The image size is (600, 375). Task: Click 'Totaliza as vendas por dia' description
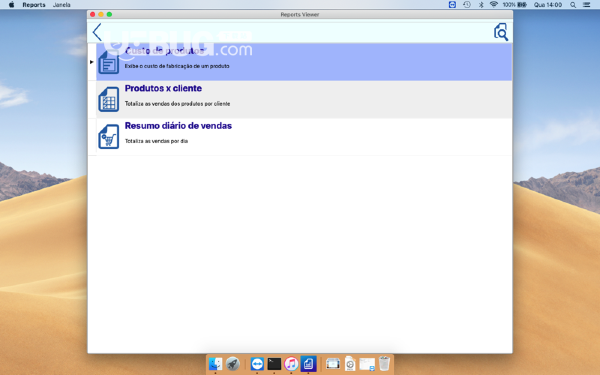point(157,141)
